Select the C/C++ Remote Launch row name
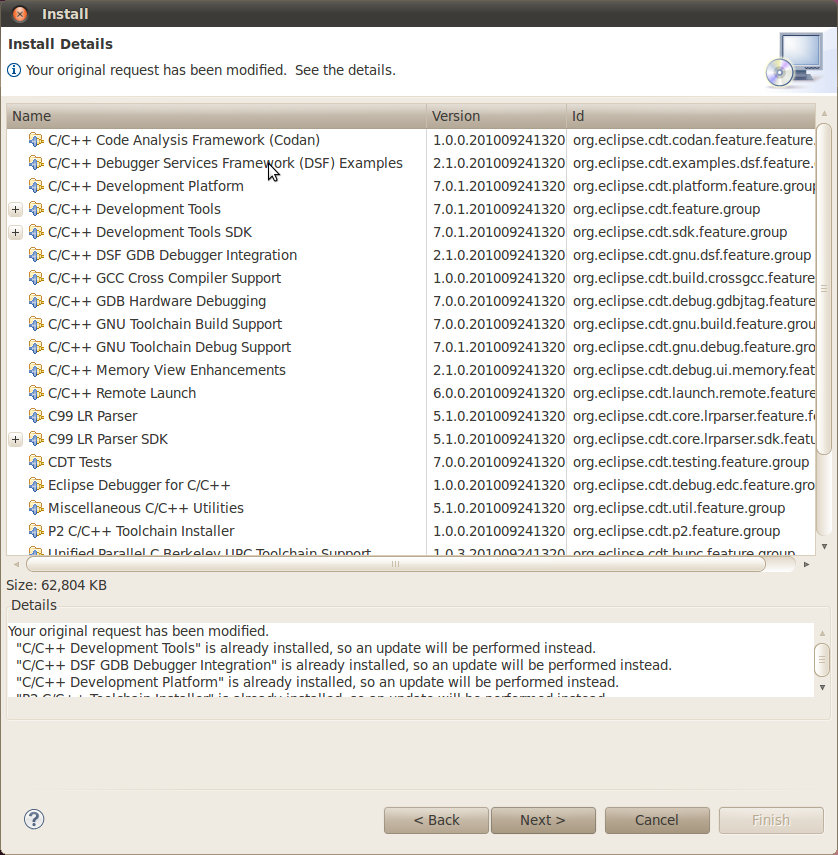The width and height of the screenshot is (838, 855). tap(122, 393)
